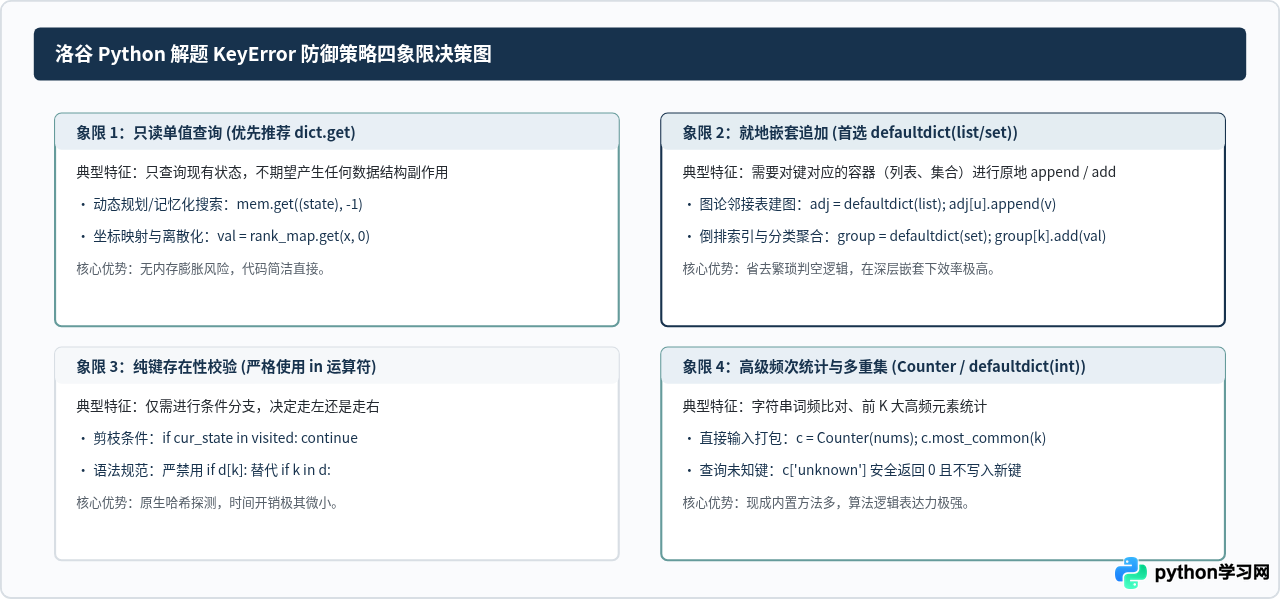The image size is (1280, 600).
Task: Click the bullet '直接输入打包：c = Counter(nums); c.most_common(k)'
Action: (864, 438)
